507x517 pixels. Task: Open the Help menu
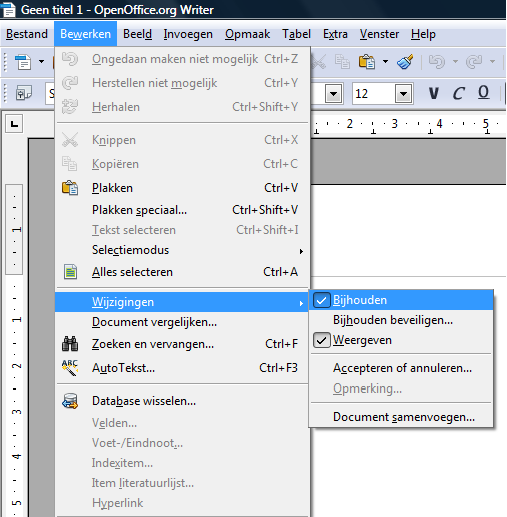pyautogui.click(x=423, y=34)
